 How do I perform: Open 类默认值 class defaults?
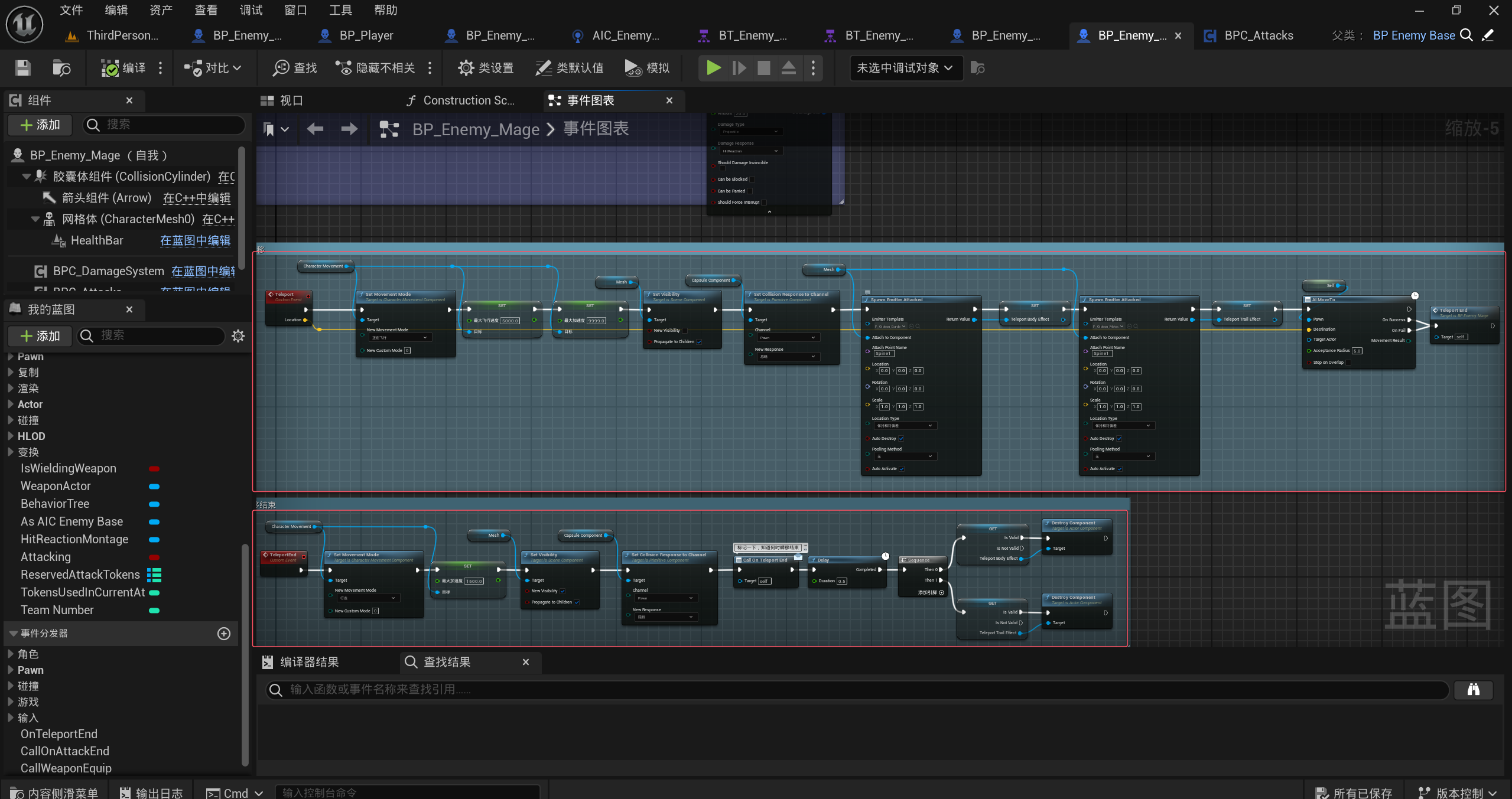(x=570, y=68)
